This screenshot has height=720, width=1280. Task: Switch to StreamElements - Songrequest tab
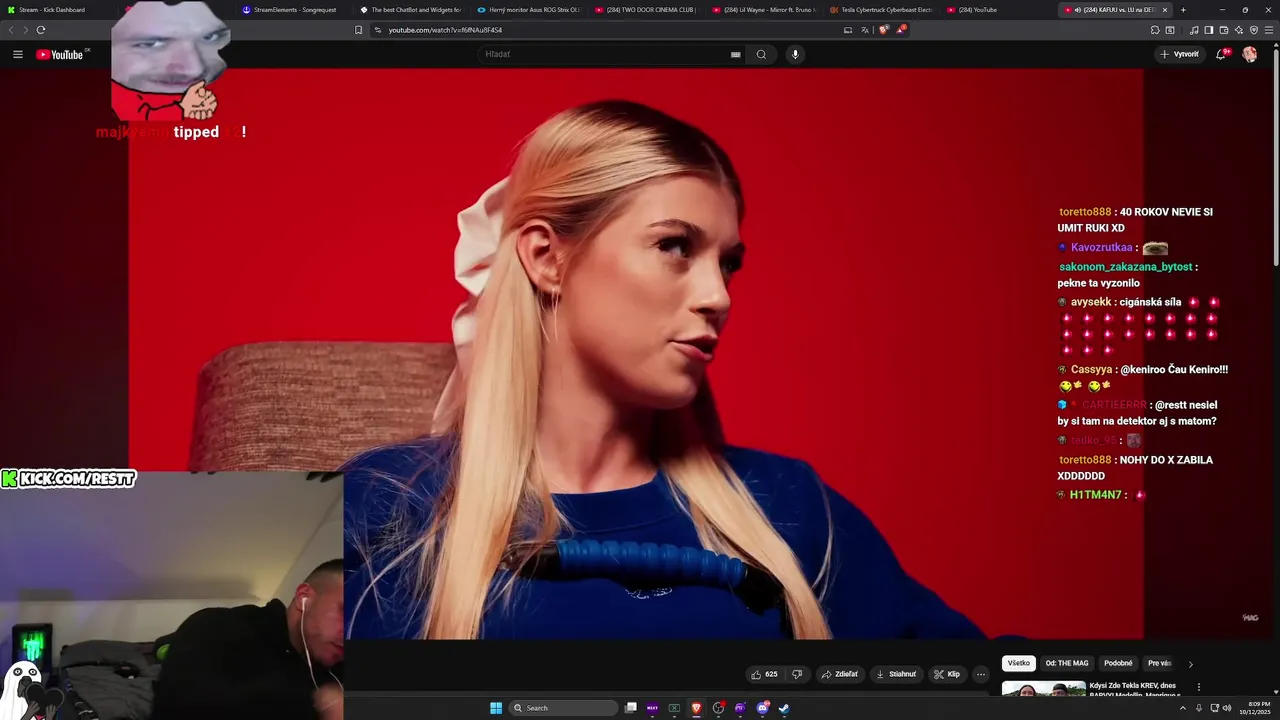tap(295, 10)
